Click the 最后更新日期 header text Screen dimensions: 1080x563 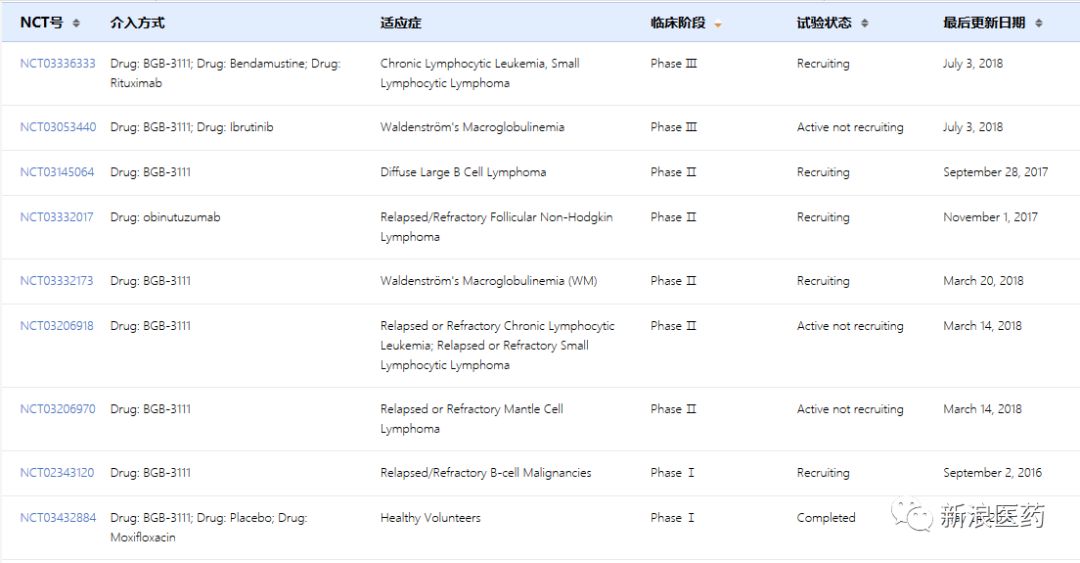pyautogui.click(x=984, y=23)
